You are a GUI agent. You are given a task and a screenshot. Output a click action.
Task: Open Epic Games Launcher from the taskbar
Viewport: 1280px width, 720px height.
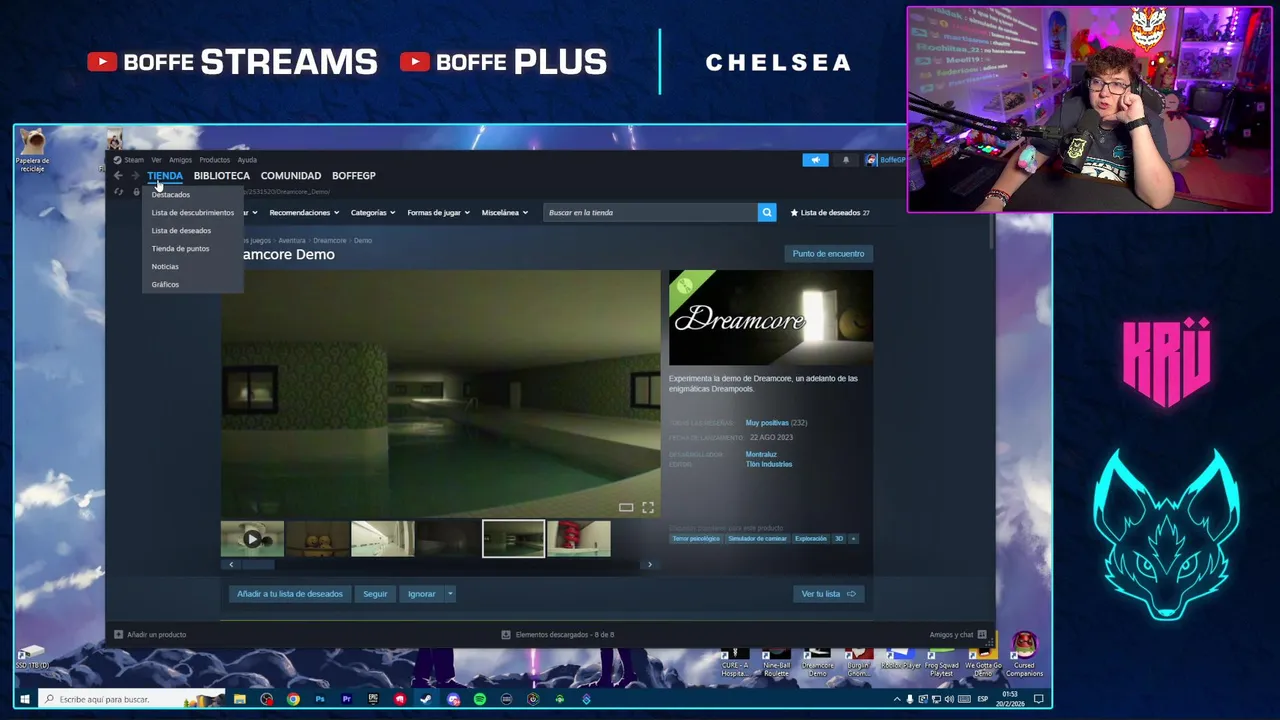click(x=373, y=699)
